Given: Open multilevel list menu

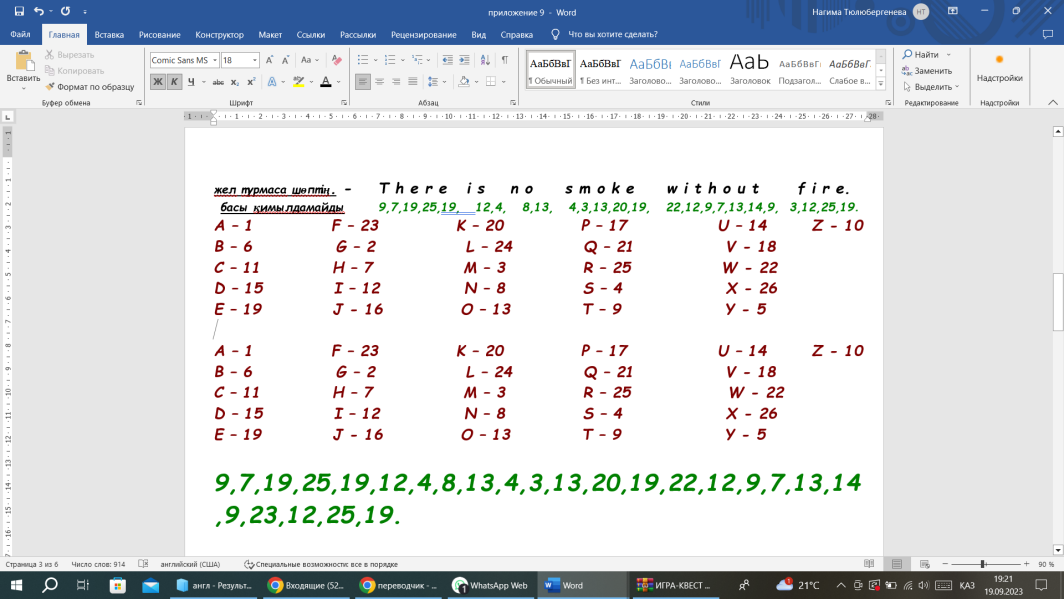Looking at the screenshot, I should (x=417, y=60).
